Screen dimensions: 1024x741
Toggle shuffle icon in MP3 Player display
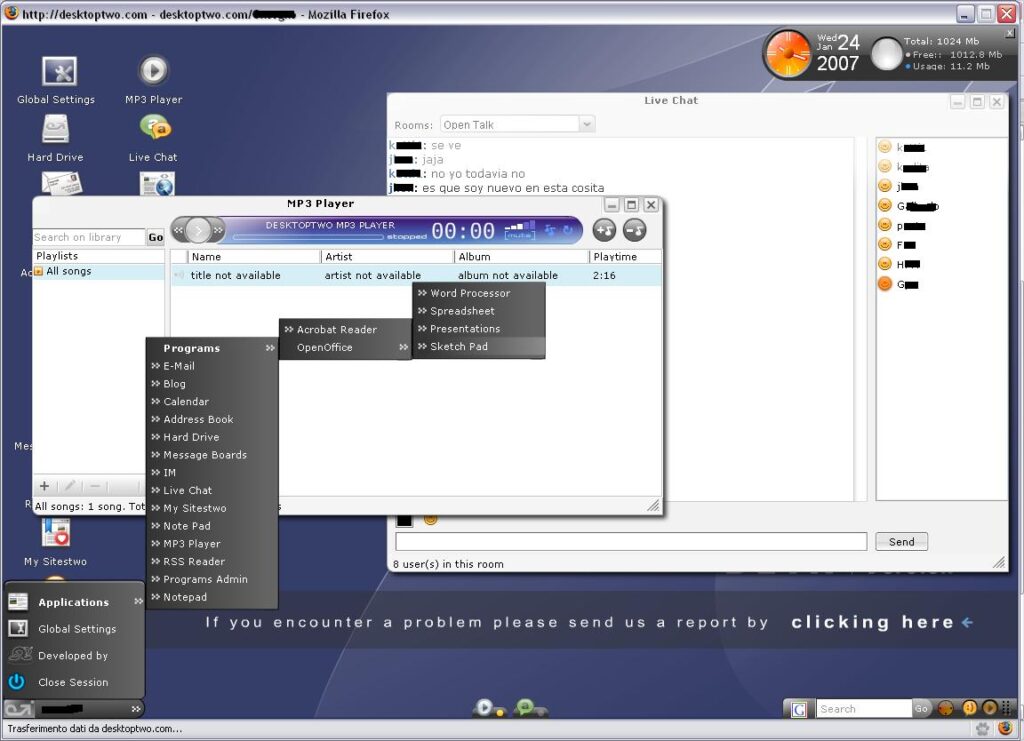pyautogui.click(x=551, y=230)
